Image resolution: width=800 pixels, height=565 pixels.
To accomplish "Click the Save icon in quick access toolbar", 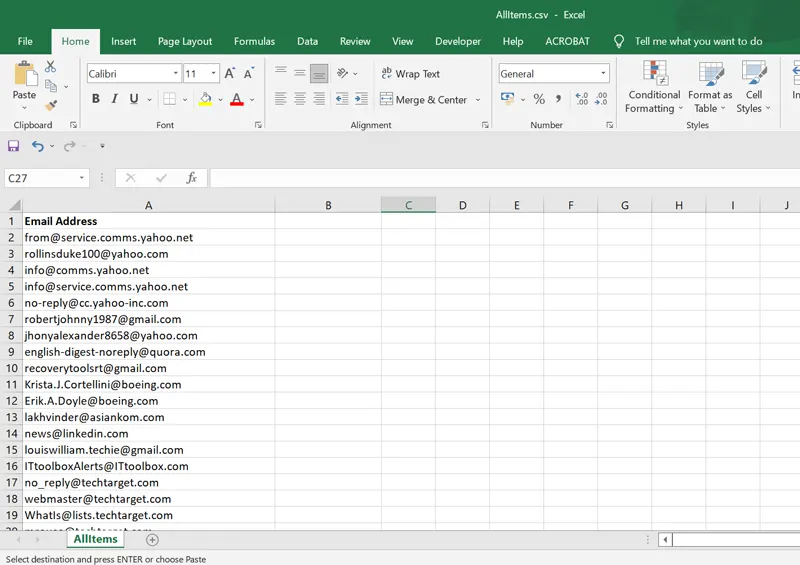I will tap(14, 146).
